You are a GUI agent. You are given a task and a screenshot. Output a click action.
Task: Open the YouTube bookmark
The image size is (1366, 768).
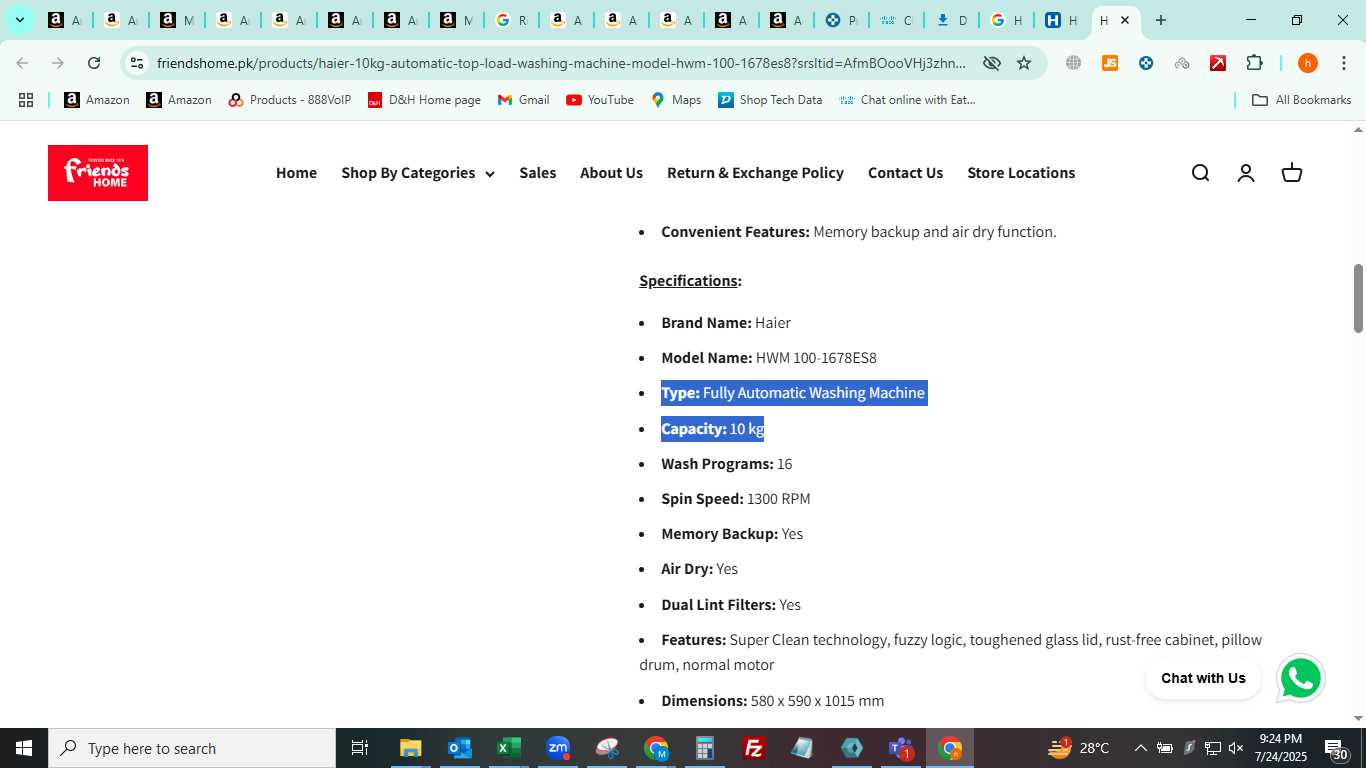pos(599,100)
